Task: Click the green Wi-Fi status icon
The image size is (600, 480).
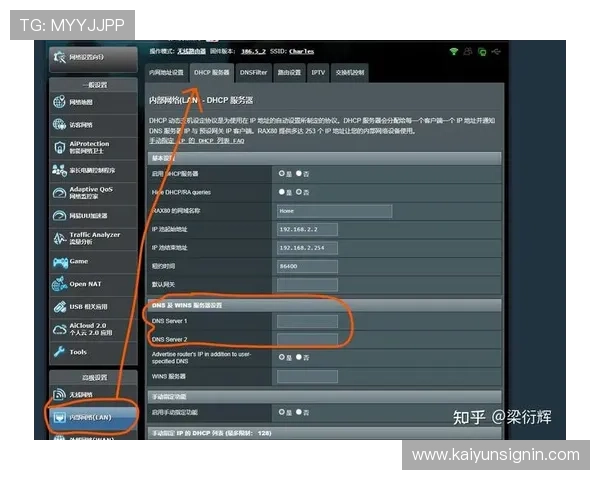Action: pyautogui.click(x=454, y=51)
